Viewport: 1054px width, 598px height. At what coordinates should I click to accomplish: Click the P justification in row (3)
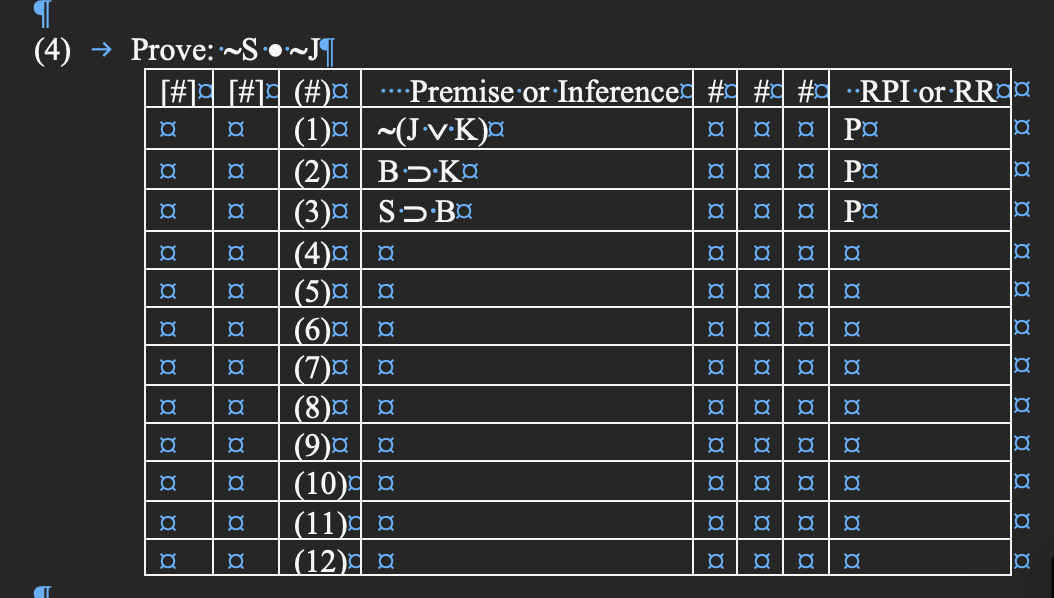(x=852, y=212)
